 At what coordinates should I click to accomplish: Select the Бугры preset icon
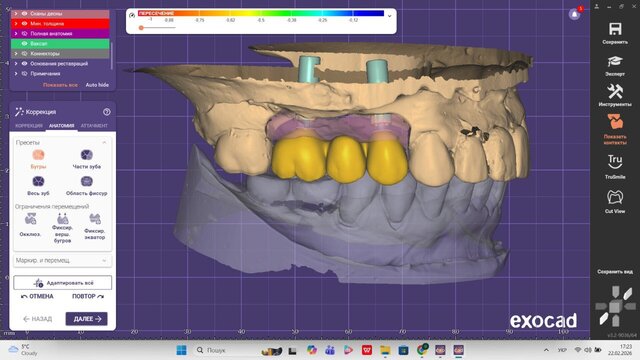point(38,155)
